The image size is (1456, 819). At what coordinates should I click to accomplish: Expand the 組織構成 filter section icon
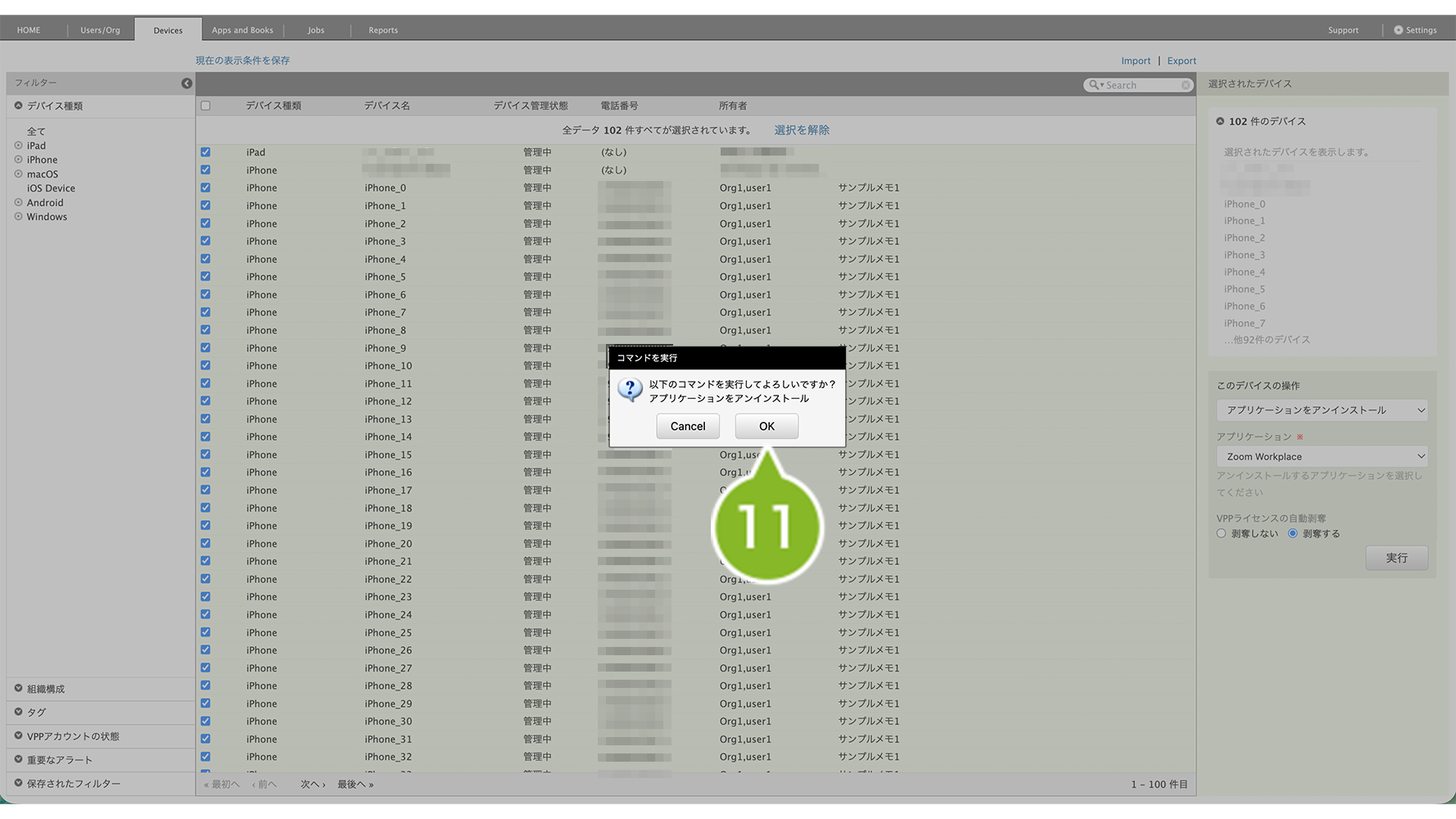click(x=18, y=689)
